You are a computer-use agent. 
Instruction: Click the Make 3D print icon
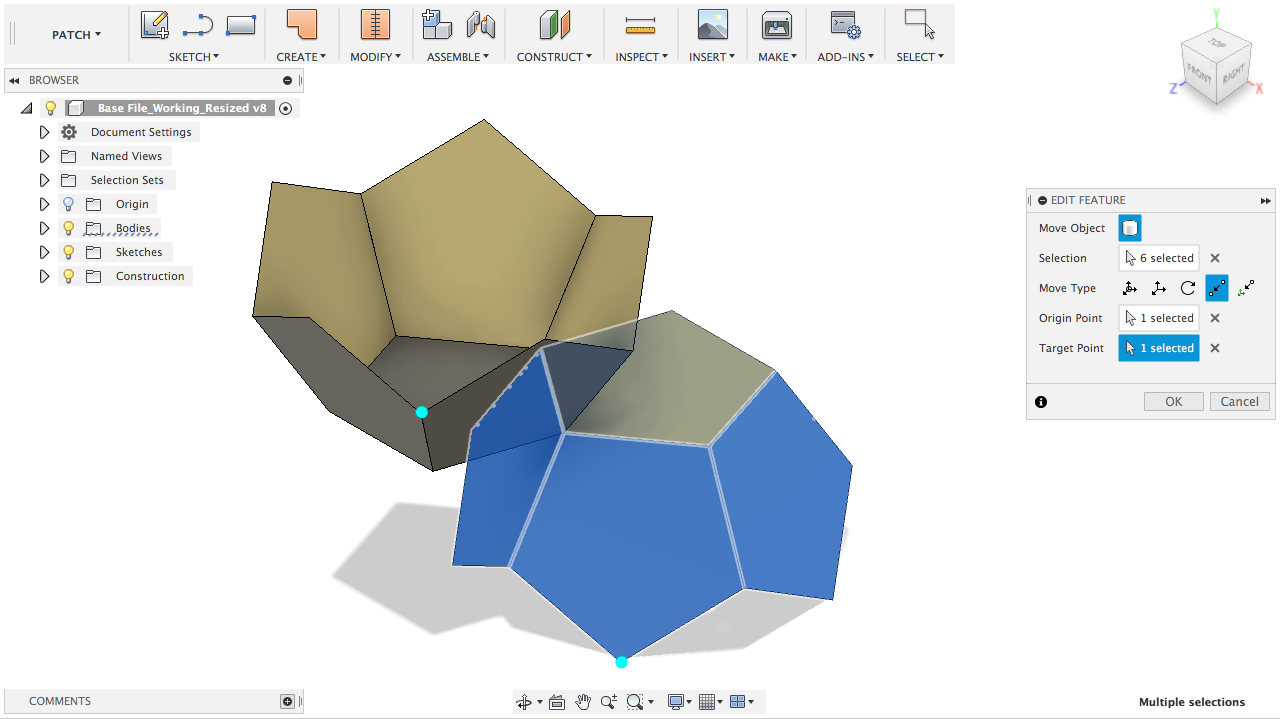tap(777, 25)
